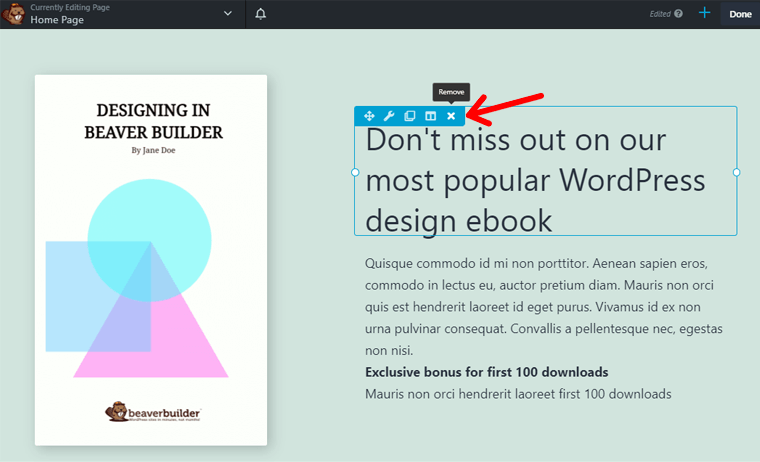Viewport: 760px width, 462px height.
Task: Open the notifications bell
Action: 261,14
